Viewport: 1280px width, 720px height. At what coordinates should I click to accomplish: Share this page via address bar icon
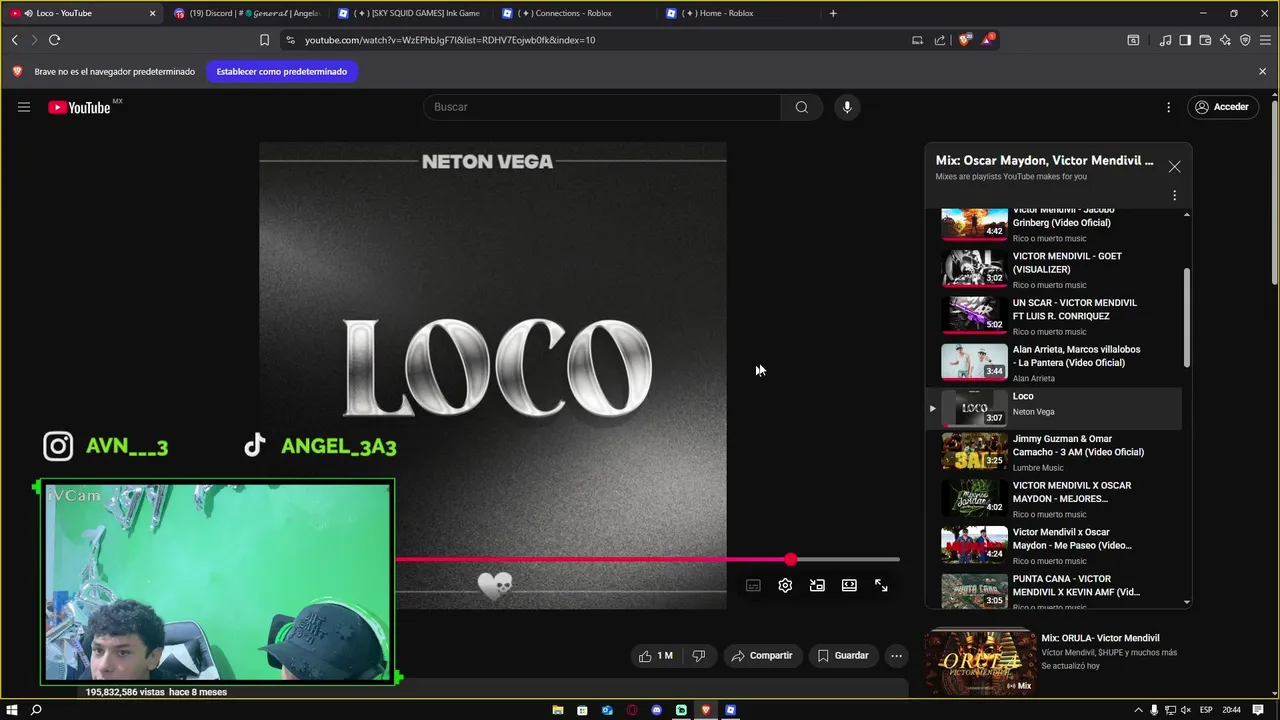point(940,40)
